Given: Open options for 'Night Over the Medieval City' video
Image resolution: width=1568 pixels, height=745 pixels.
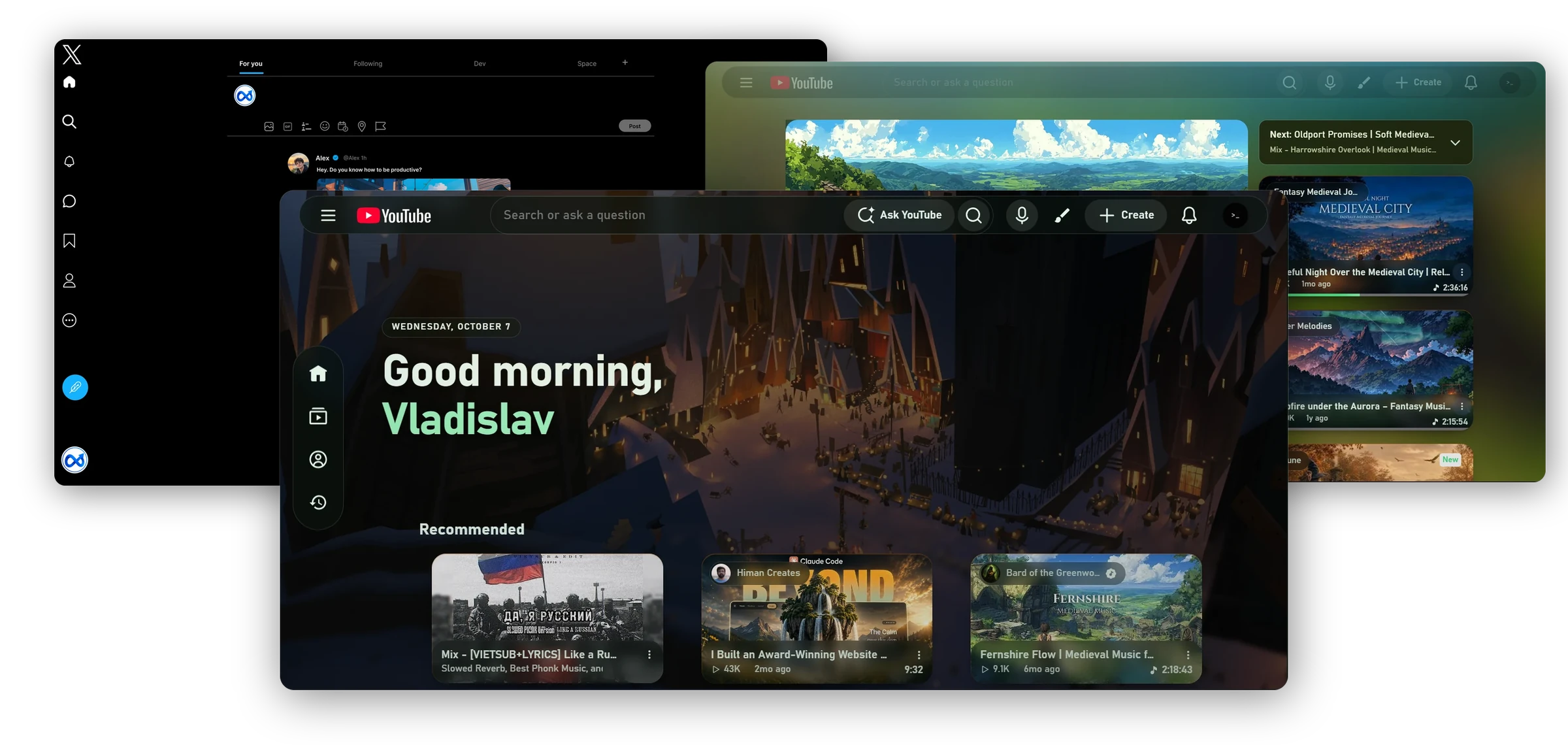Looking at the screenshot, I should click(1462, 272).
